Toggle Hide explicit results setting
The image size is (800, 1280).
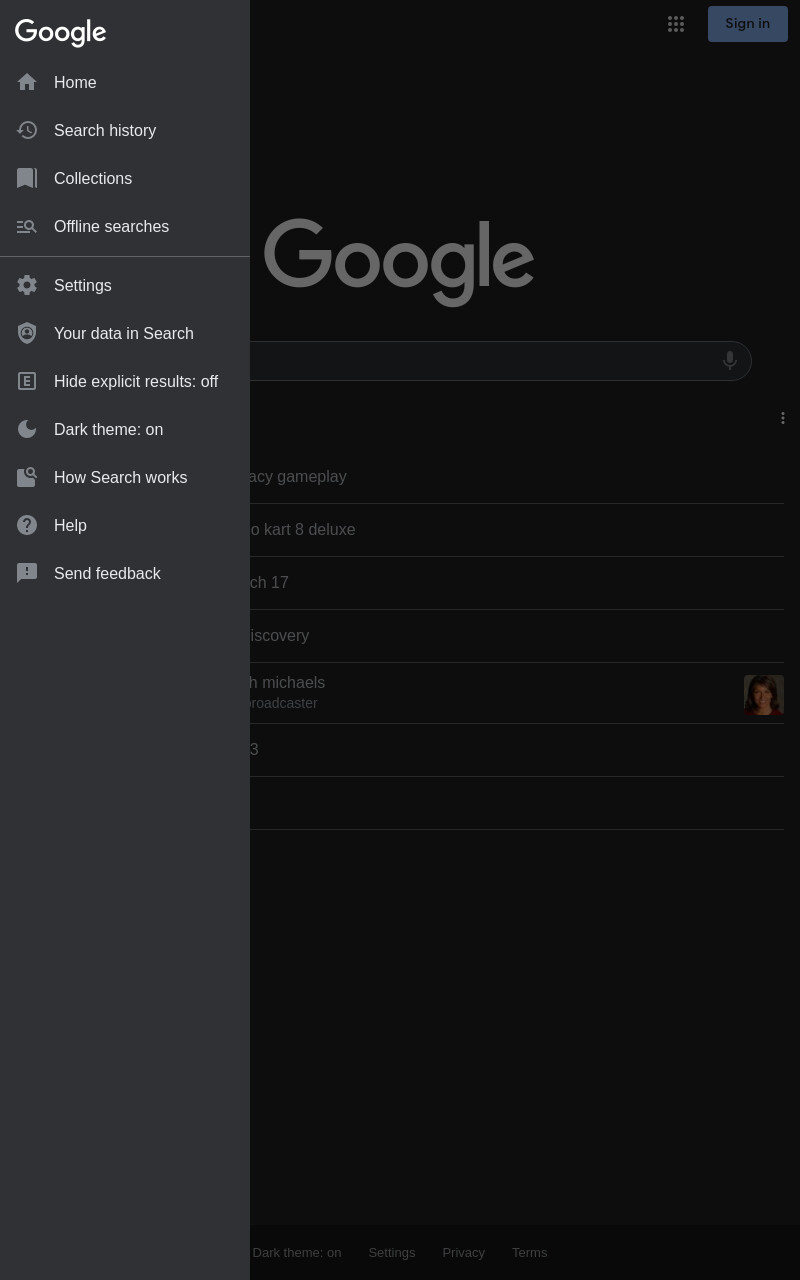[x=125, y=381]
